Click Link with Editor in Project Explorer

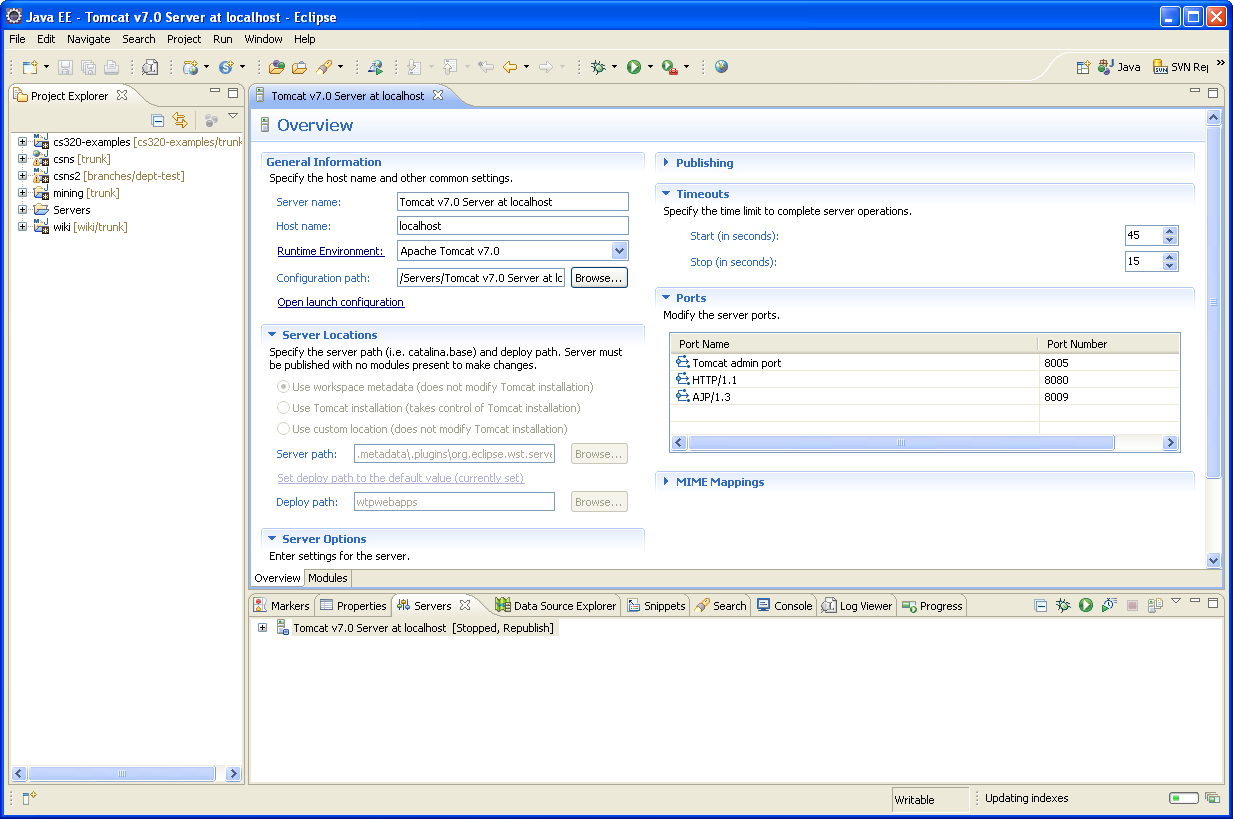(180, 121)
